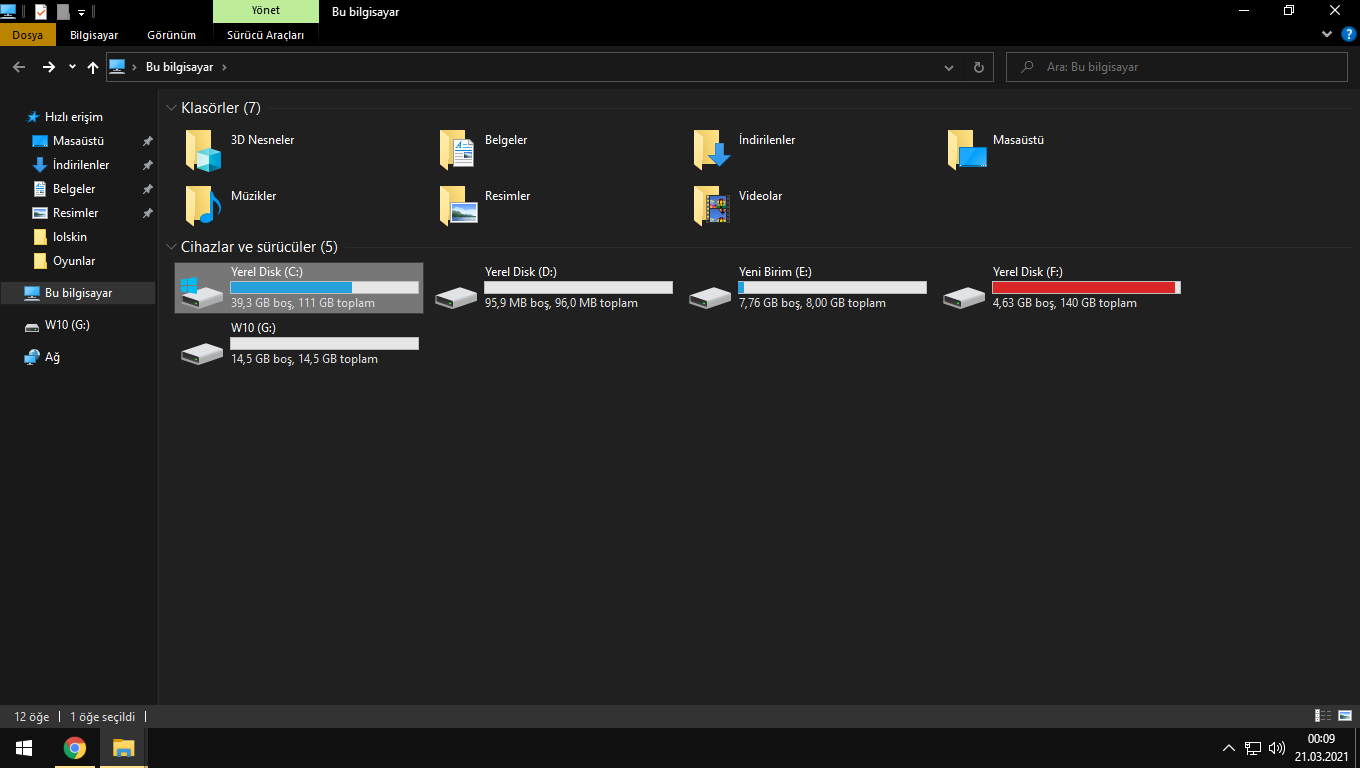Select Ağ in the navigation pane

point(52,357)
